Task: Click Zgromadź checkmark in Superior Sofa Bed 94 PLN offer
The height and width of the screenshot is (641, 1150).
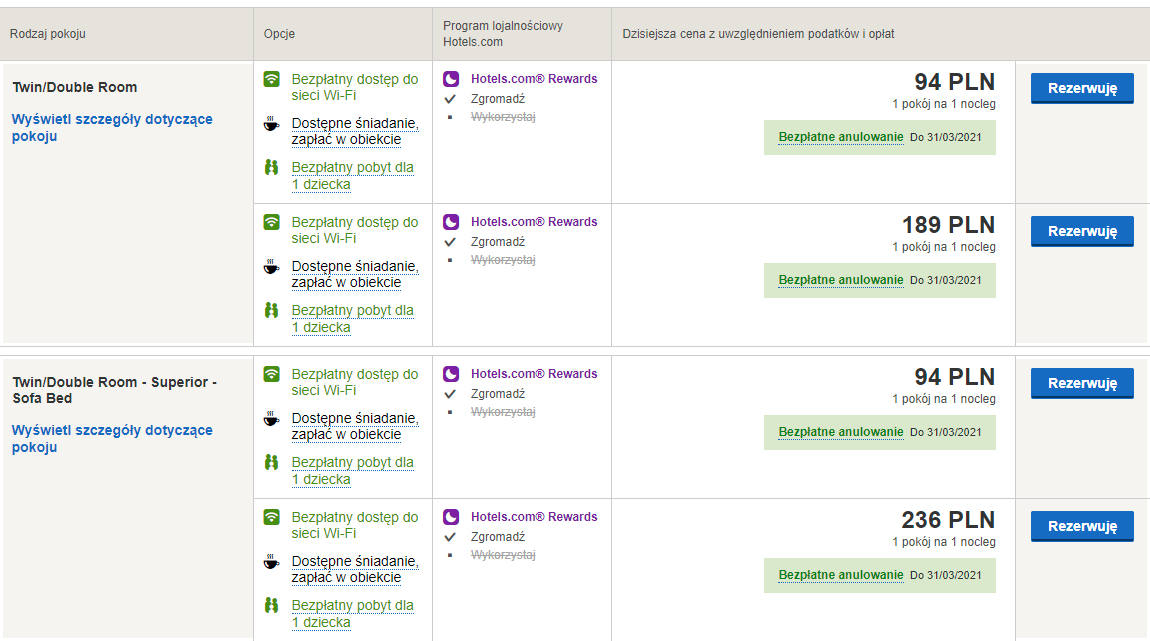Action: (x=450, y=394)
